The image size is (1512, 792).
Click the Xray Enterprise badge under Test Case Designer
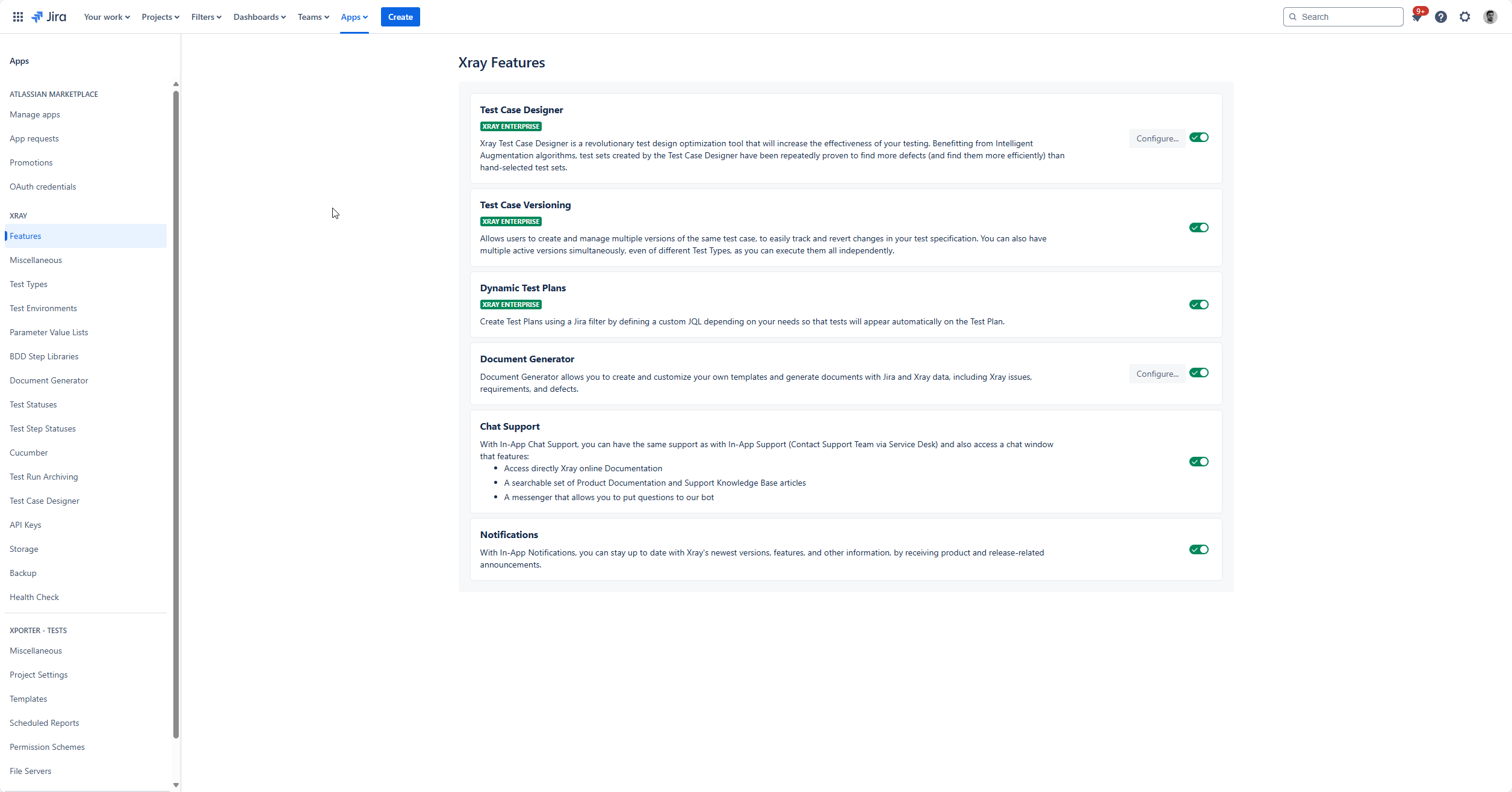click(511, 126)
